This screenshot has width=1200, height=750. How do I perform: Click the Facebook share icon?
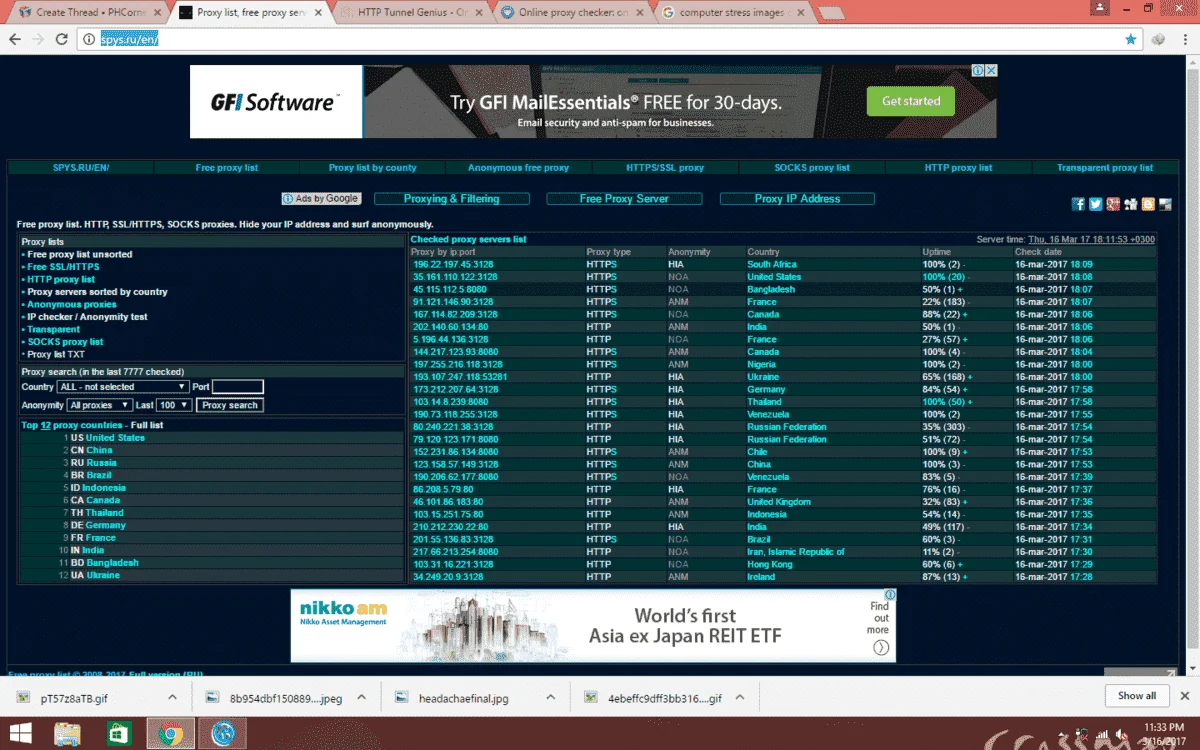tap(1078, 204)
